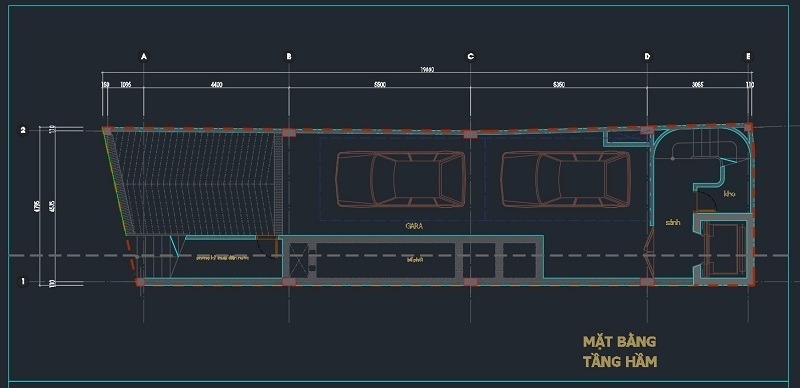The height and width of the screenshot is (388, 800).
Task: Select the column at axis B bottom wall
Action: 289,282
